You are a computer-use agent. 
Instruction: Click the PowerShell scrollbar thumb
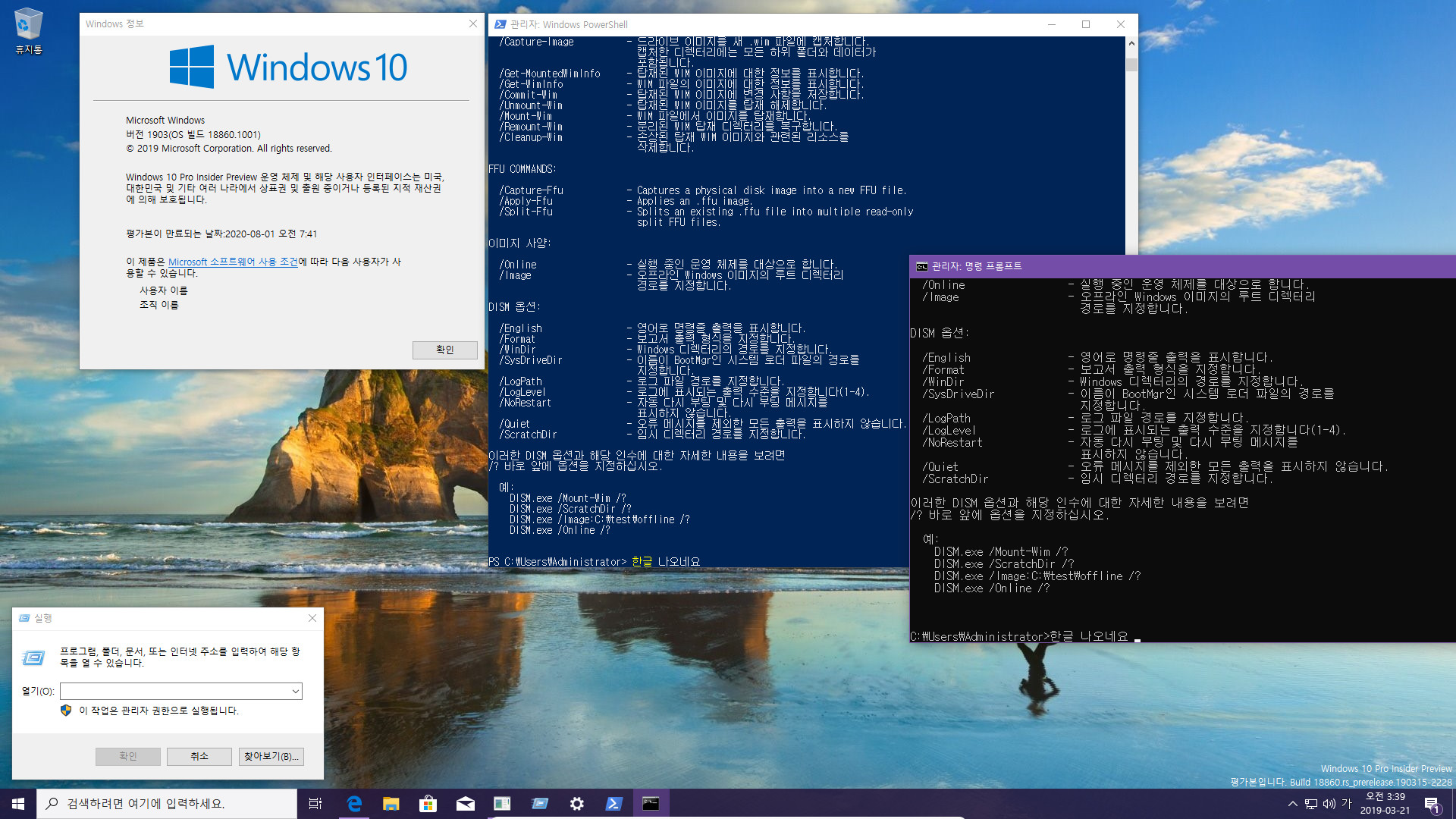click(1131, 65)
